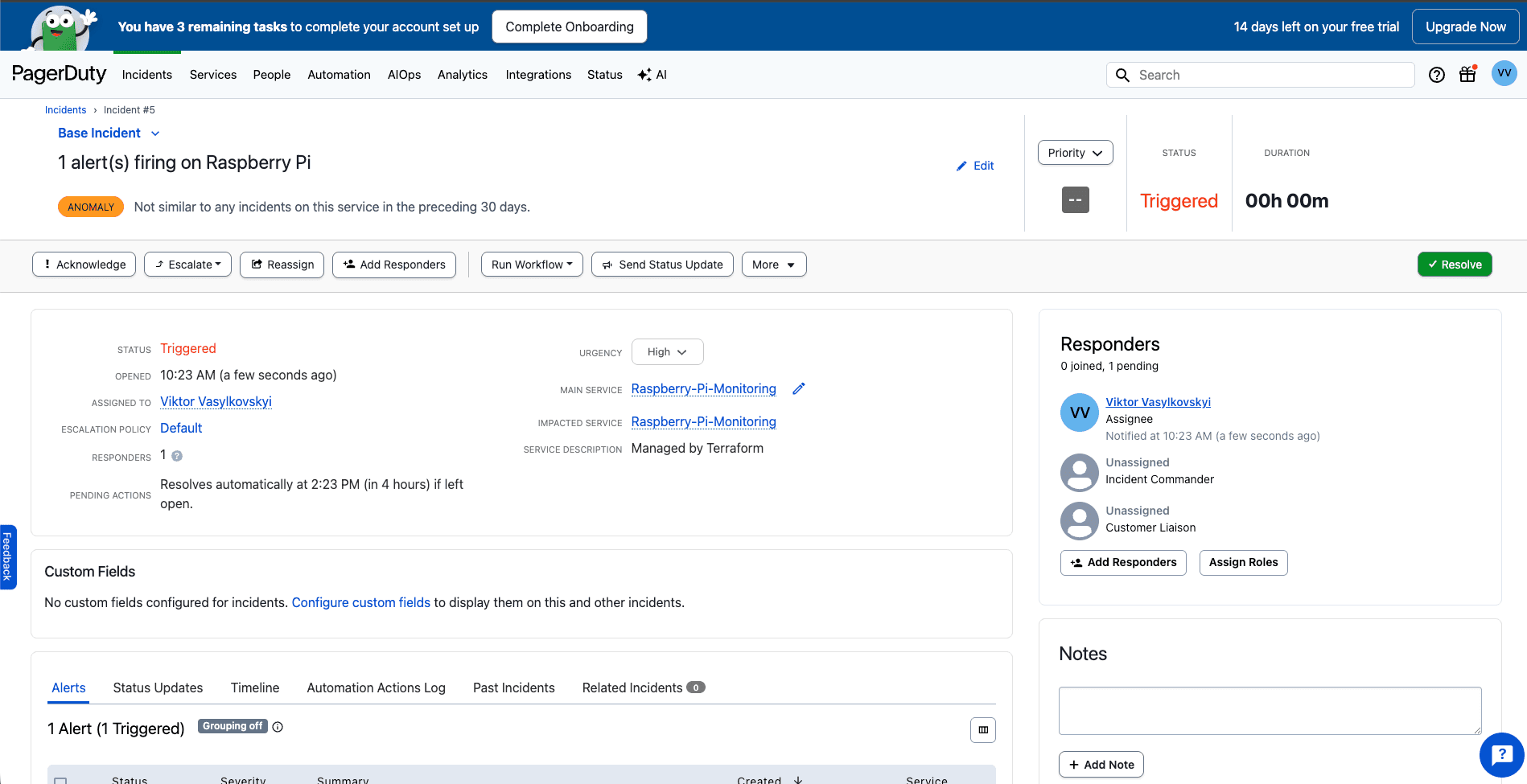Expand the Base Incident chevron

point(155,133)
